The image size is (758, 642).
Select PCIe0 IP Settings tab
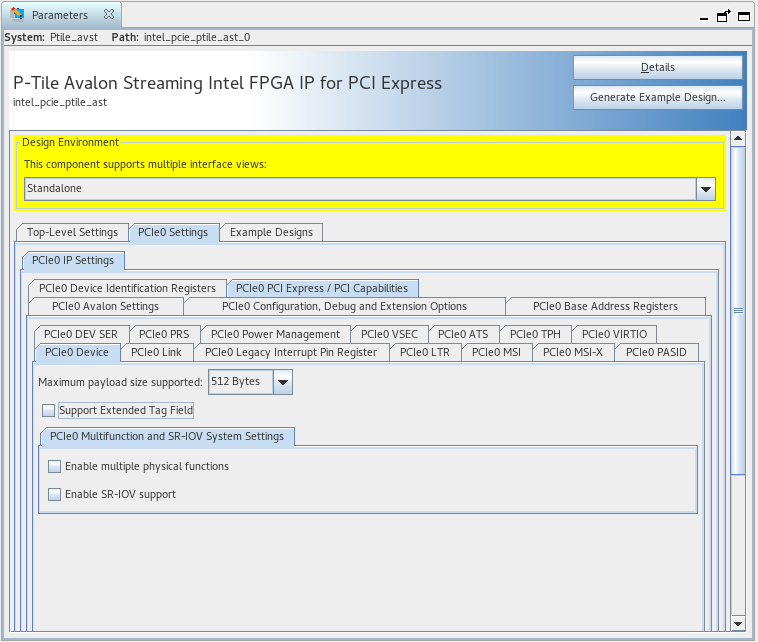pyautogui.click(x=73, y=260)
